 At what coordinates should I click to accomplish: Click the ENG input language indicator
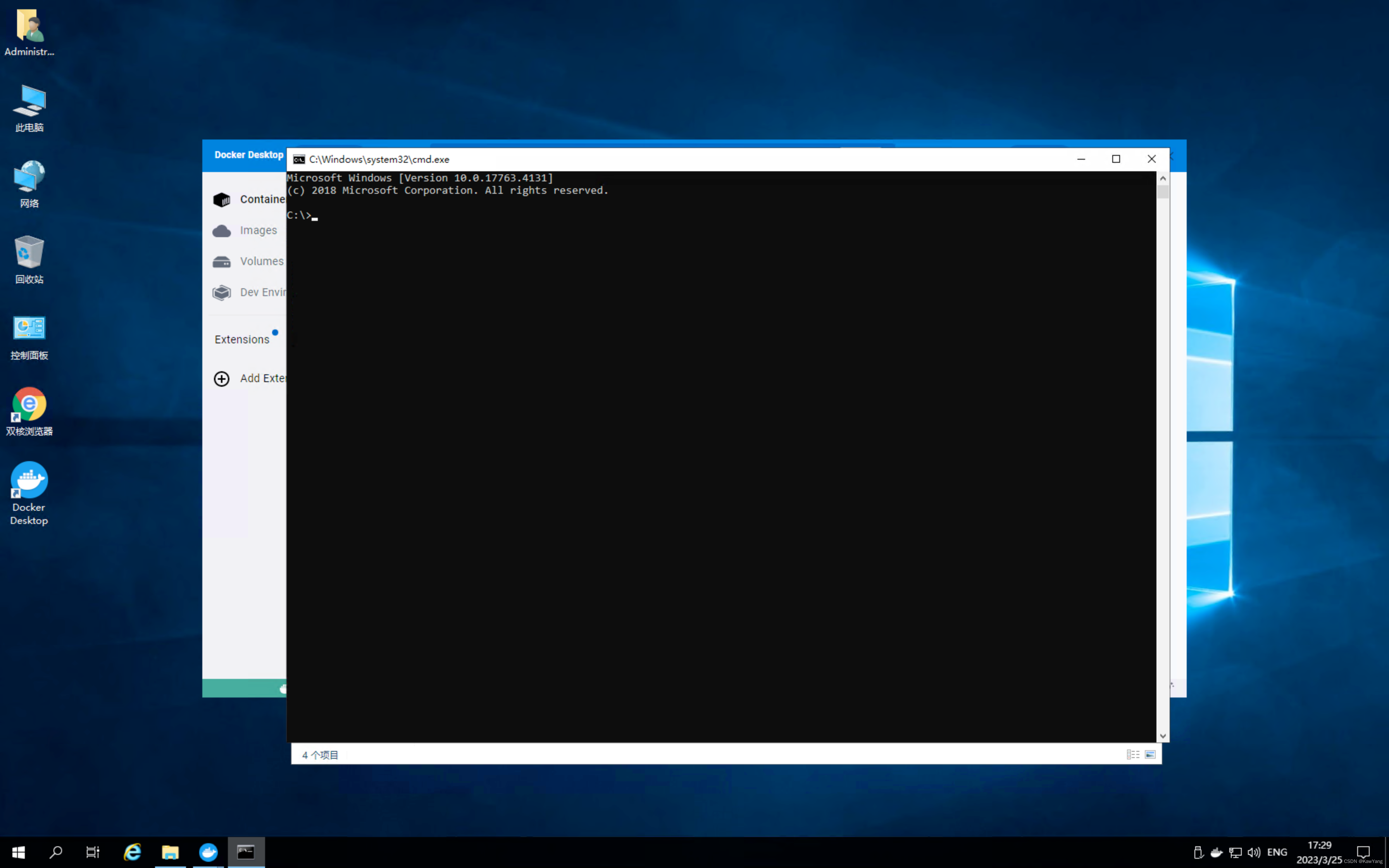pos(1277,852)
